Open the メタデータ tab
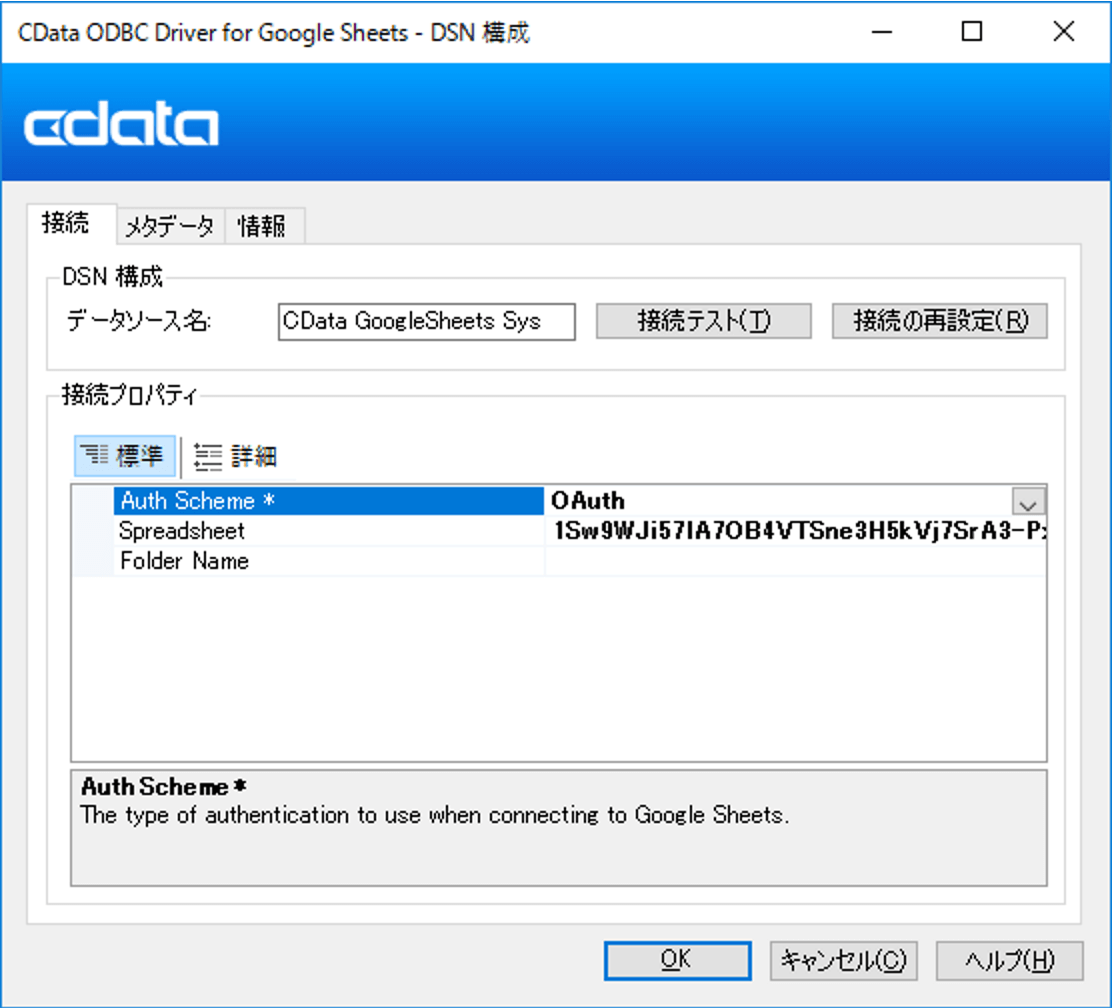 pos(170,226)
